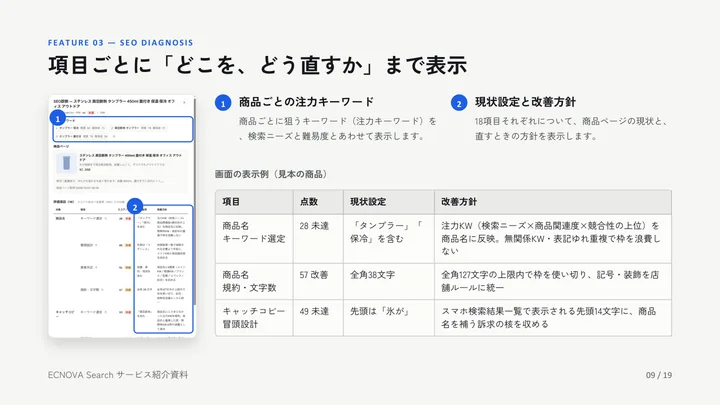Click the improvement cell starting 全角127文字の上限内

click(x=553, y=281)
